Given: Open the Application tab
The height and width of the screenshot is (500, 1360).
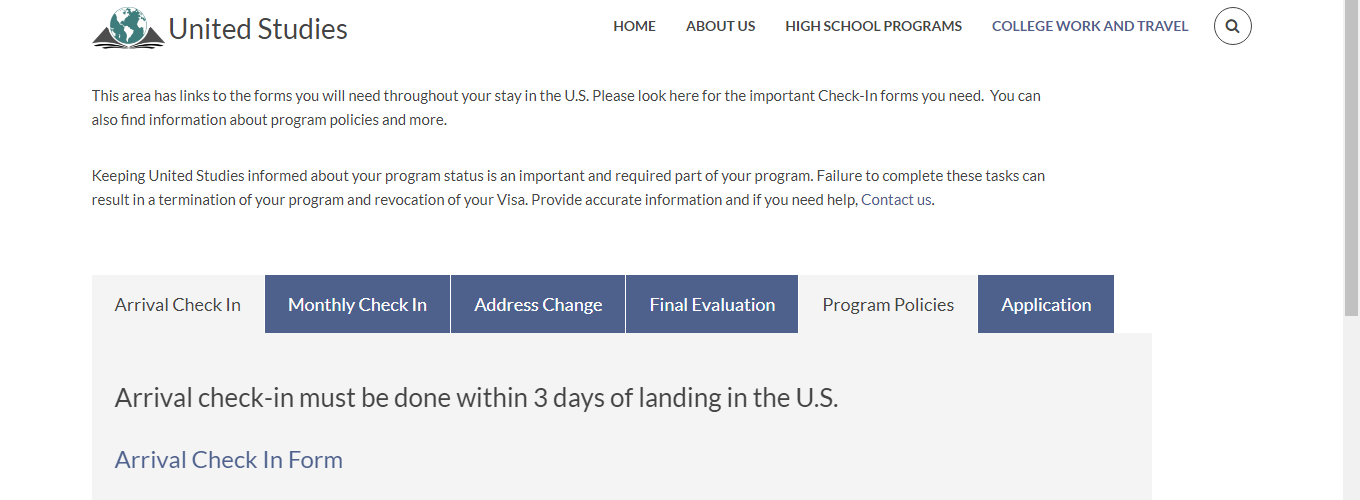Looking at the screenshot, I should click(x=1046, y=305).
